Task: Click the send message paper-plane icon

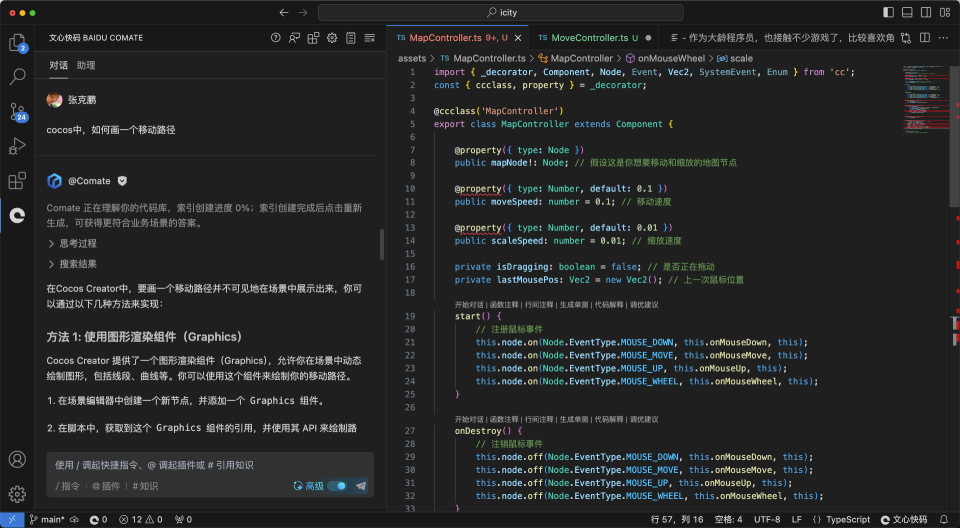Action: 361,486
